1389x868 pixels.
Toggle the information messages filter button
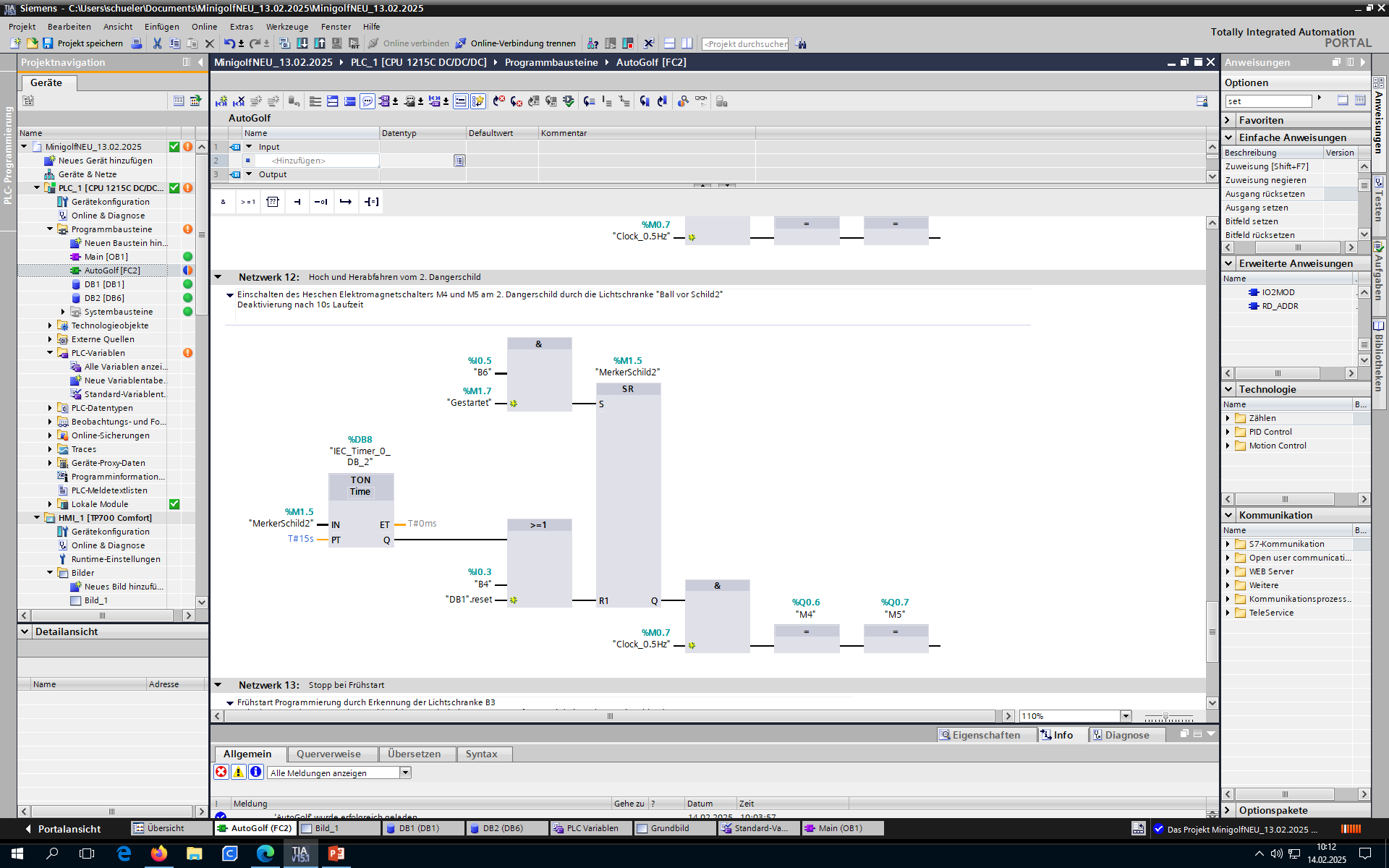click(255, 772)
